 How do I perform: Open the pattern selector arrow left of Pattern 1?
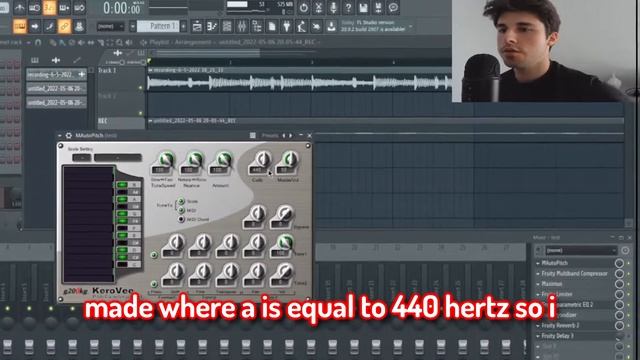point(133,27)
